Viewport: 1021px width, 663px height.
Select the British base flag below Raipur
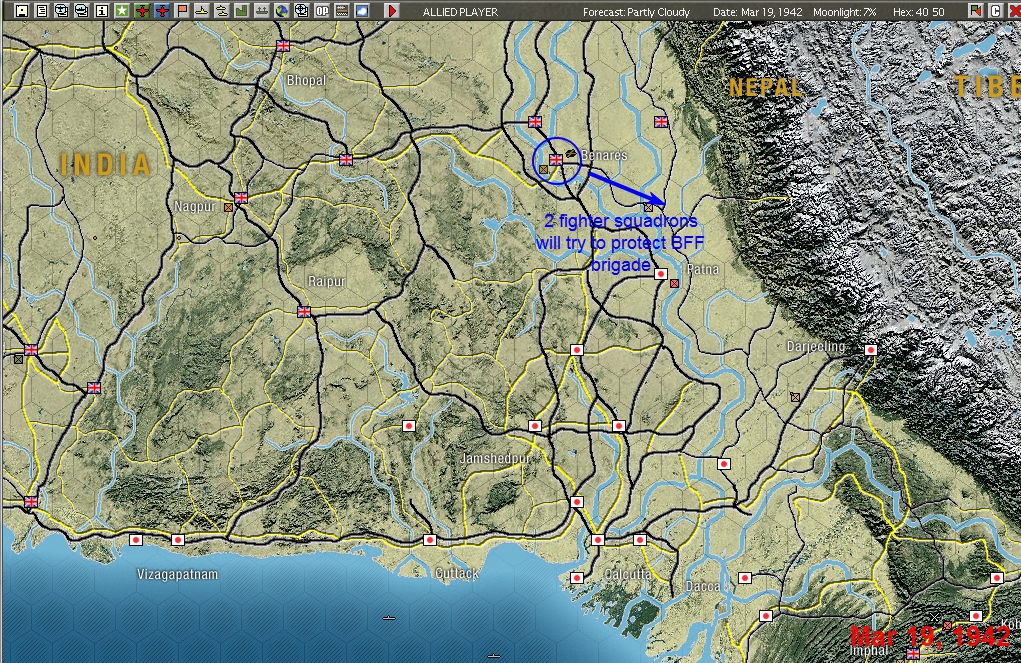click(304, 312)
